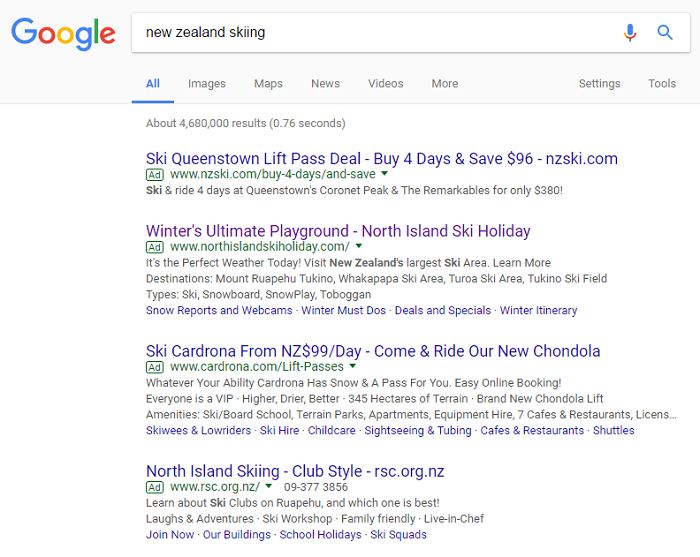This screenshot has height=557, width=700.
Task: Expand the dropdown arrow after cardrona.com/Lift-Passes URL
Action: point(353,366)
